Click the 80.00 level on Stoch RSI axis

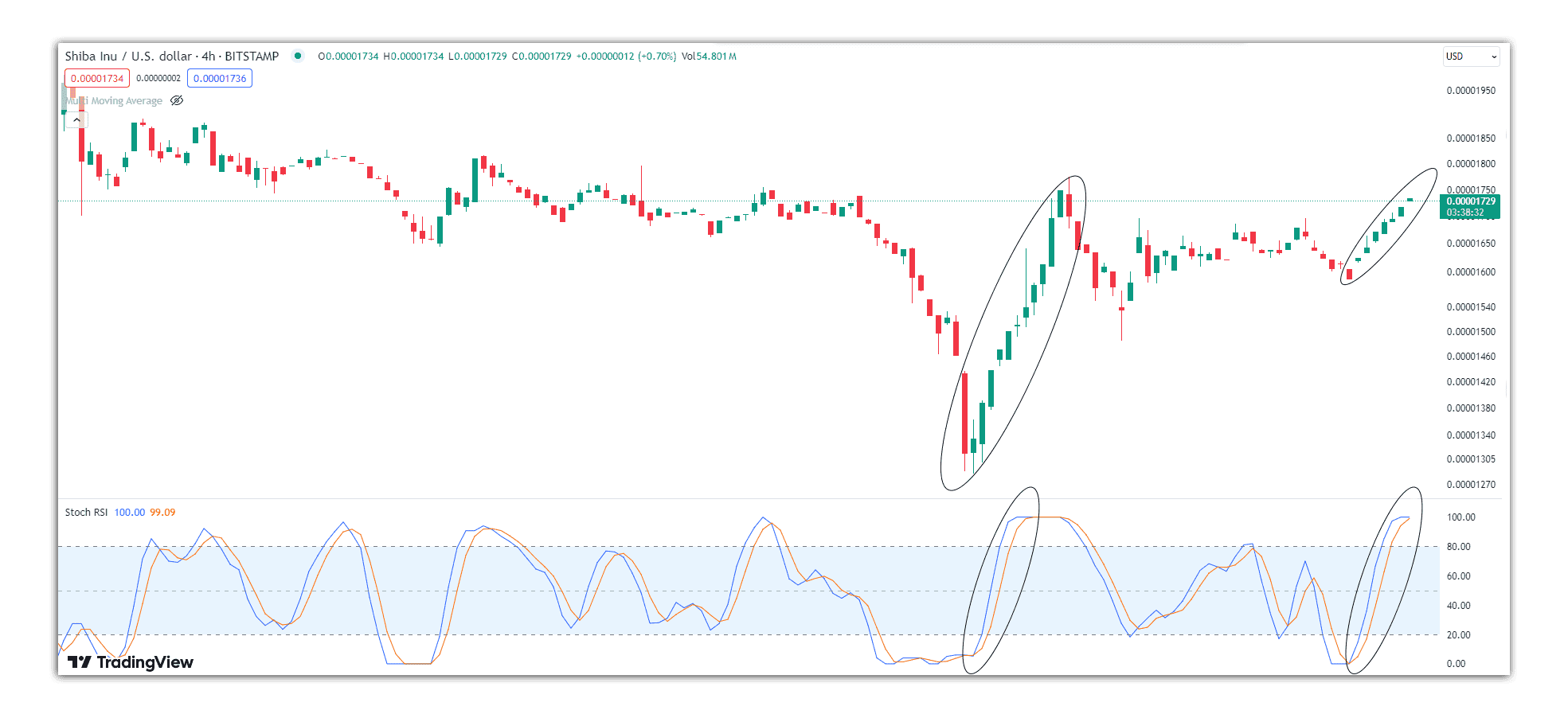coord(1459,546)
